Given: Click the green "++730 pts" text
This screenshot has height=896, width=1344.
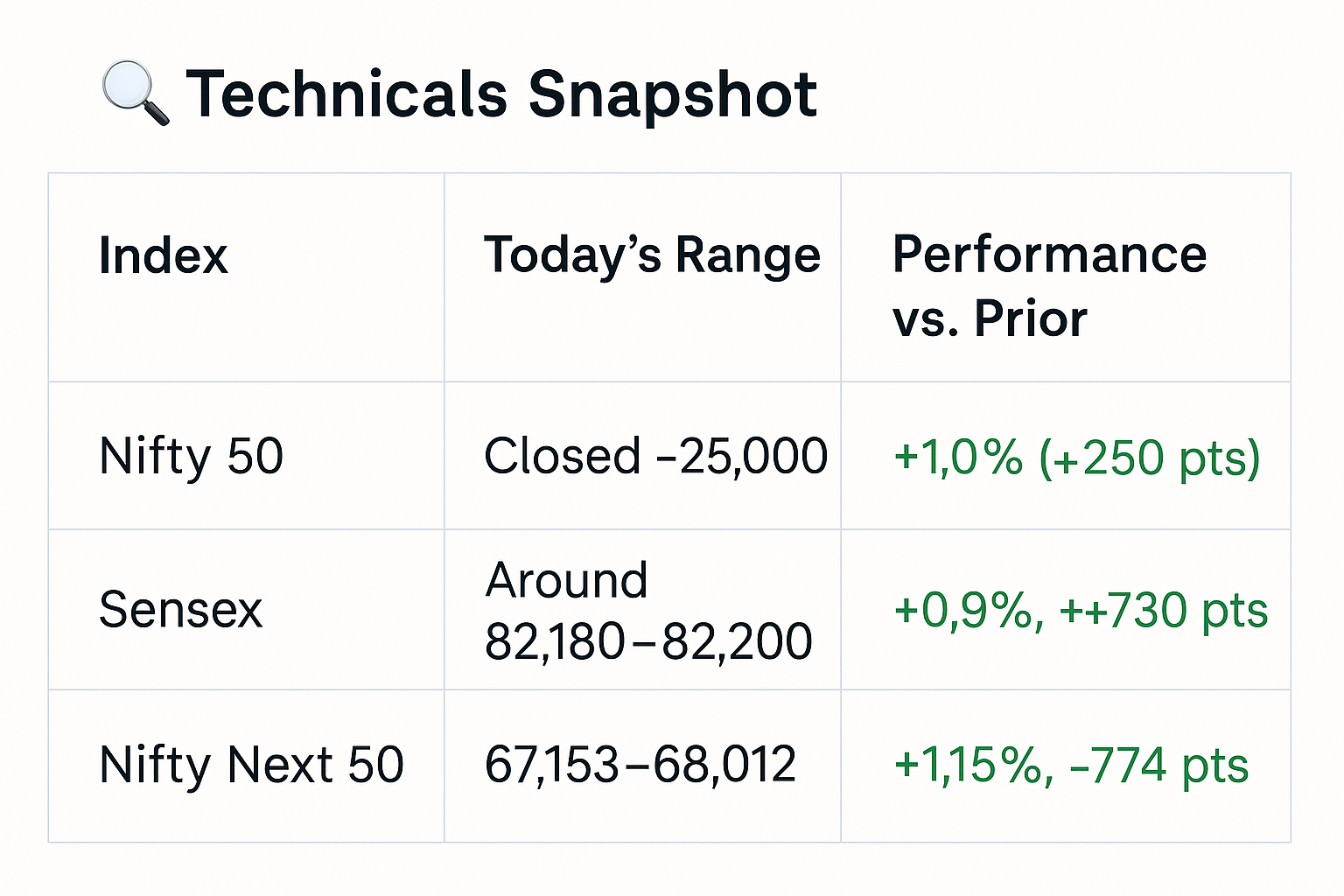Looking at the screenshot, I should coord(1164,610).
